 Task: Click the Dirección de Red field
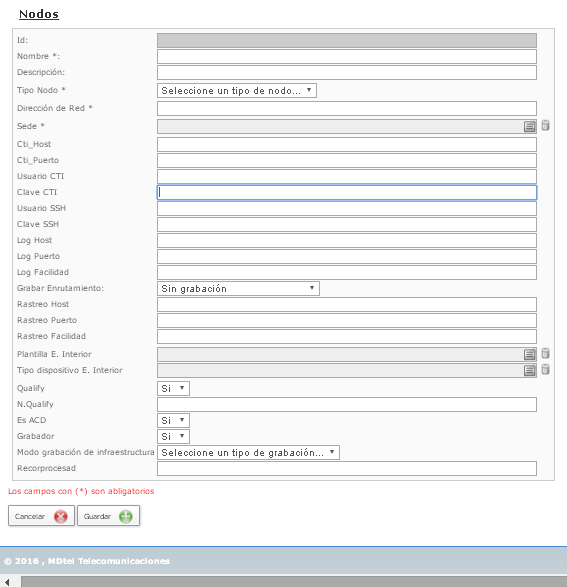347,109
